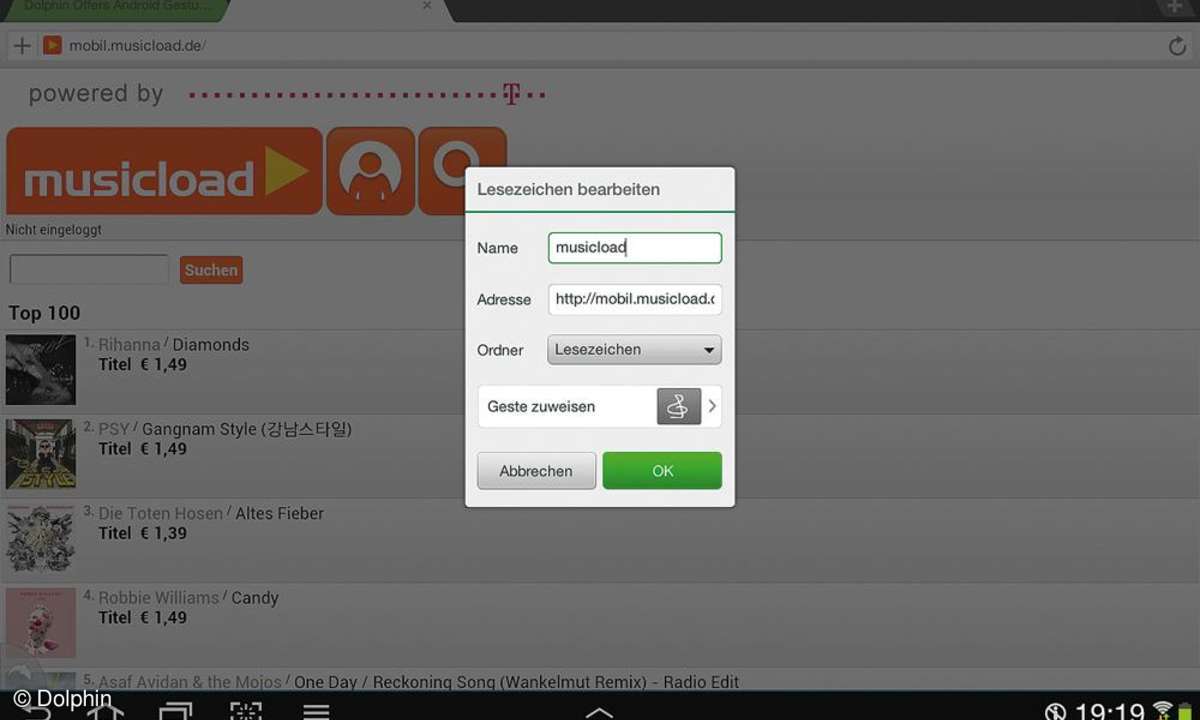The height and width of the screenshot is (720, 1200).
Task: Click the musicload logo banner
Action: (165, 171)
